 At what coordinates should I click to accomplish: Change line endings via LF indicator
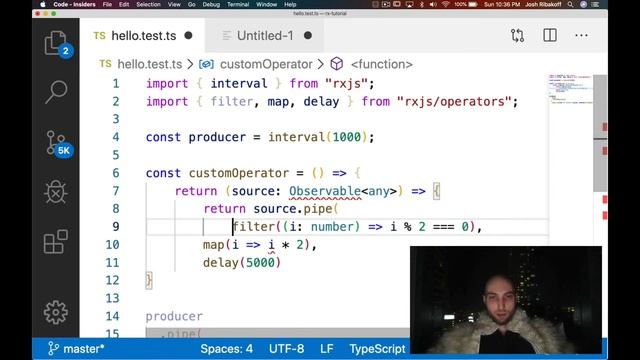327,349
